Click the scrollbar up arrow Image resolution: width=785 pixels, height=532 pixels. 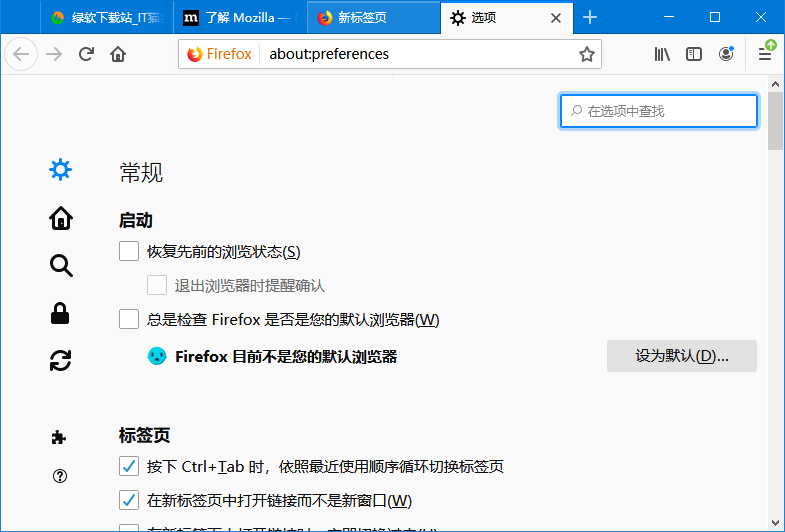775,84
